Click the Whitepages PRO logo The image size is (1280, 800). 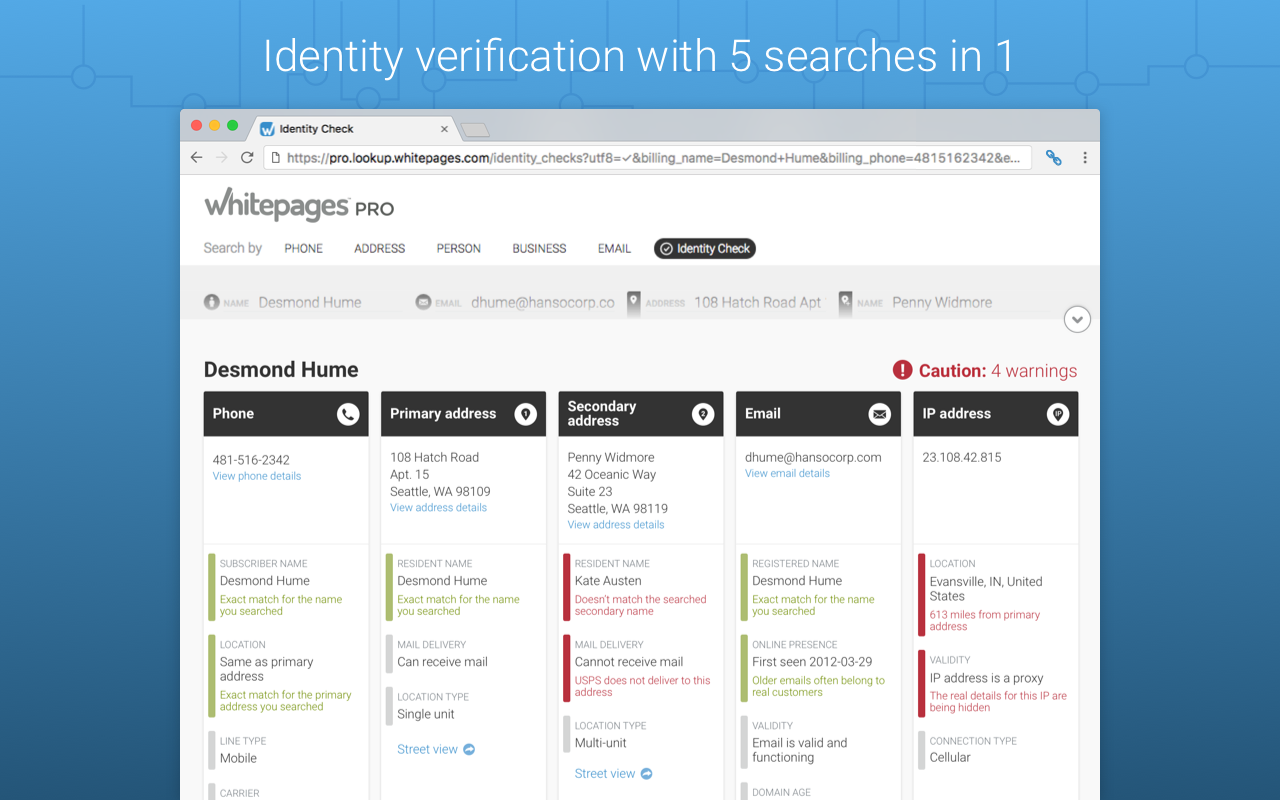[x=299, y=204]
